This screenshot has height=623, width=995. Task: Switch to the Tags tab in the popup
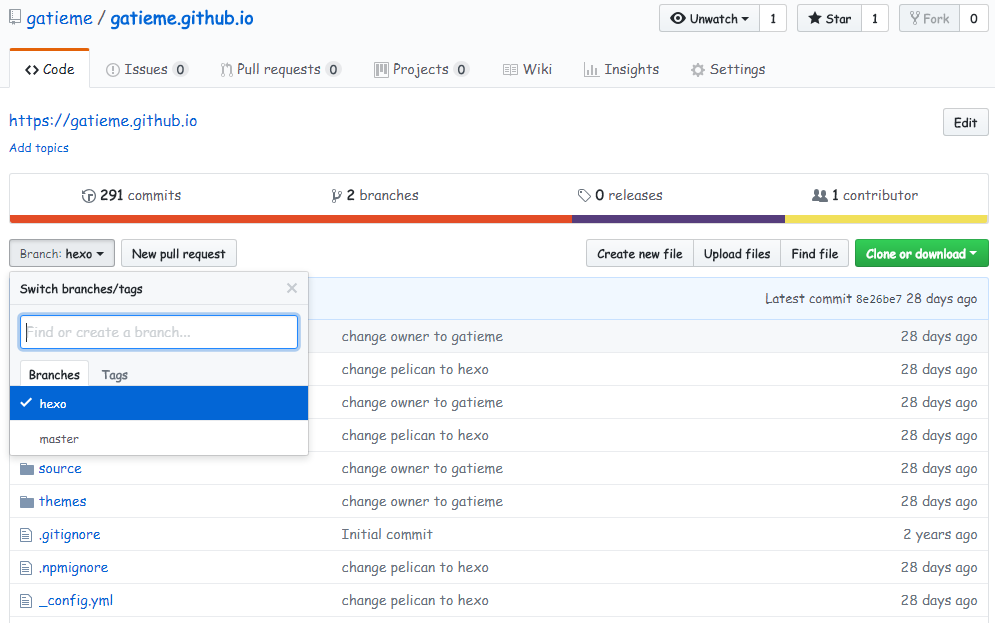115,375
